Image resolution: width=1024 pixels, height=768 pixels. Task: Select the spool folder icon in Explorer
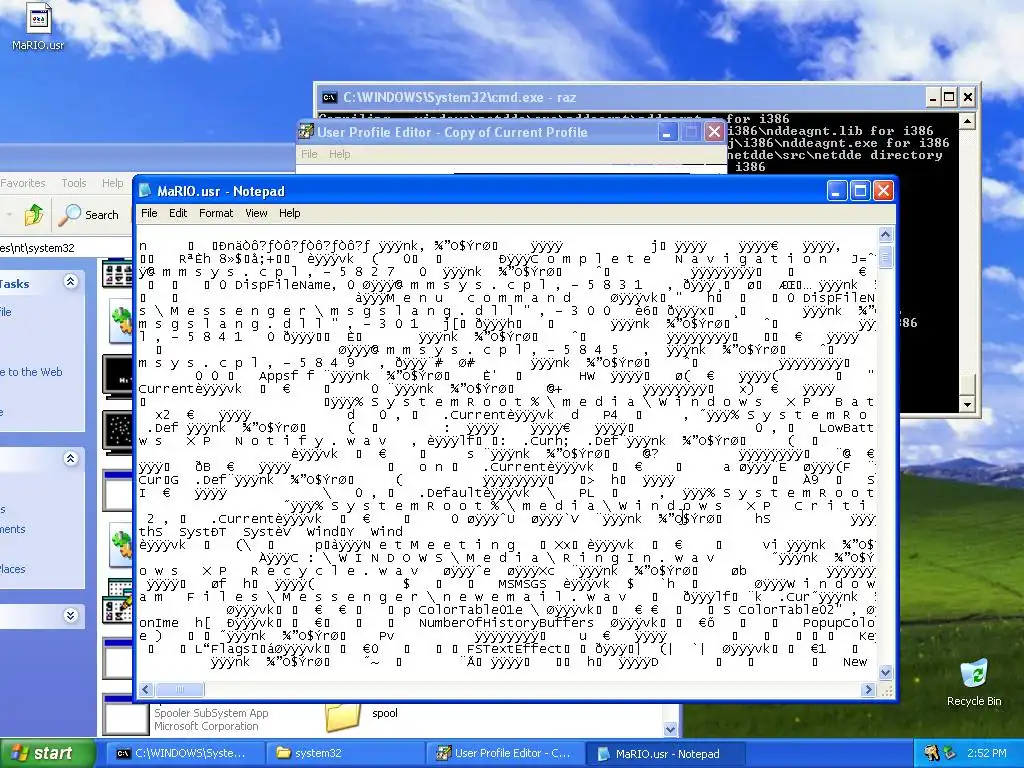tap(343, 716)
